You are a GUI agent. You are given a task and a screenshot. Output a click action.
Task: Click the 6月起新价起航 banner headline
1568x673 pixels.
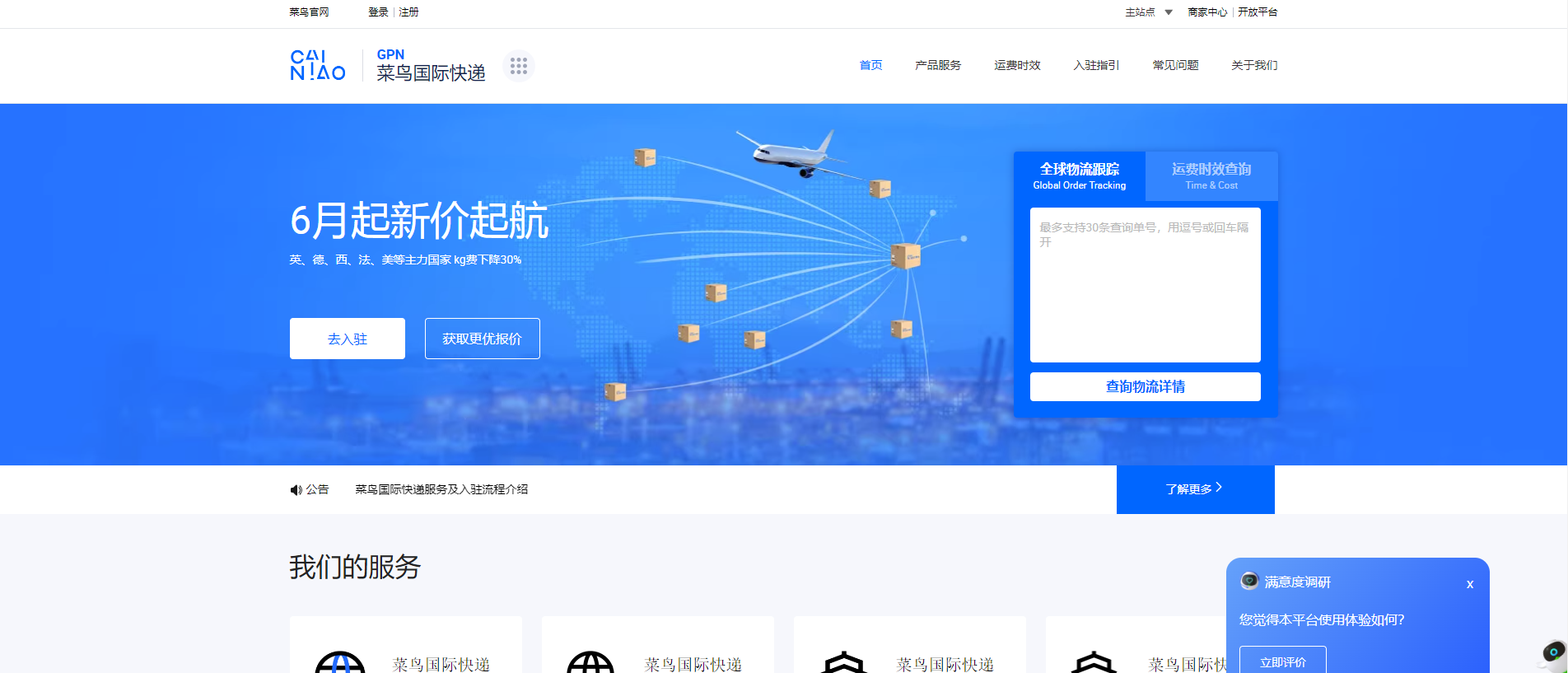419,221
